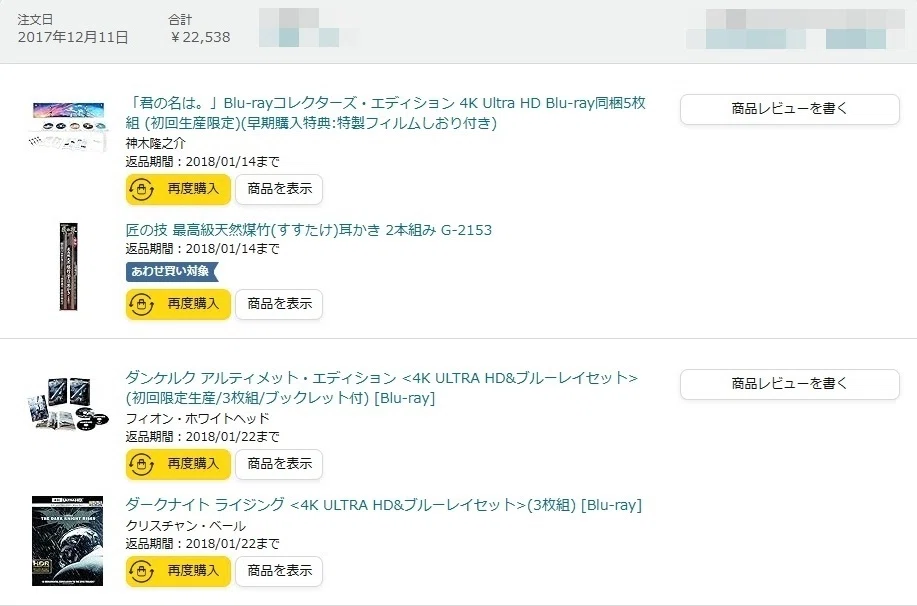Click the reorder icon for the 君の名は。 Blu-ray
This screenshot has width=917, height=606.
coord(141,190)
